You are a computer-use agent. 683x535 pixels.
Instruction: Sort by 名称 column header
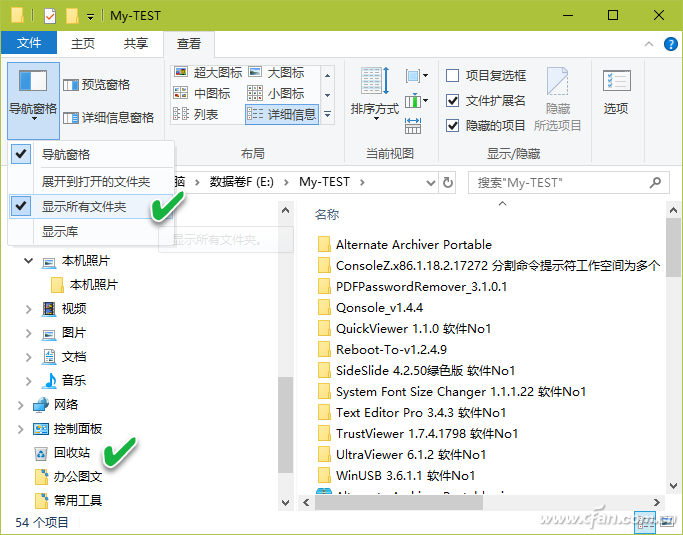pyautogui.click(x=327, y=214)
